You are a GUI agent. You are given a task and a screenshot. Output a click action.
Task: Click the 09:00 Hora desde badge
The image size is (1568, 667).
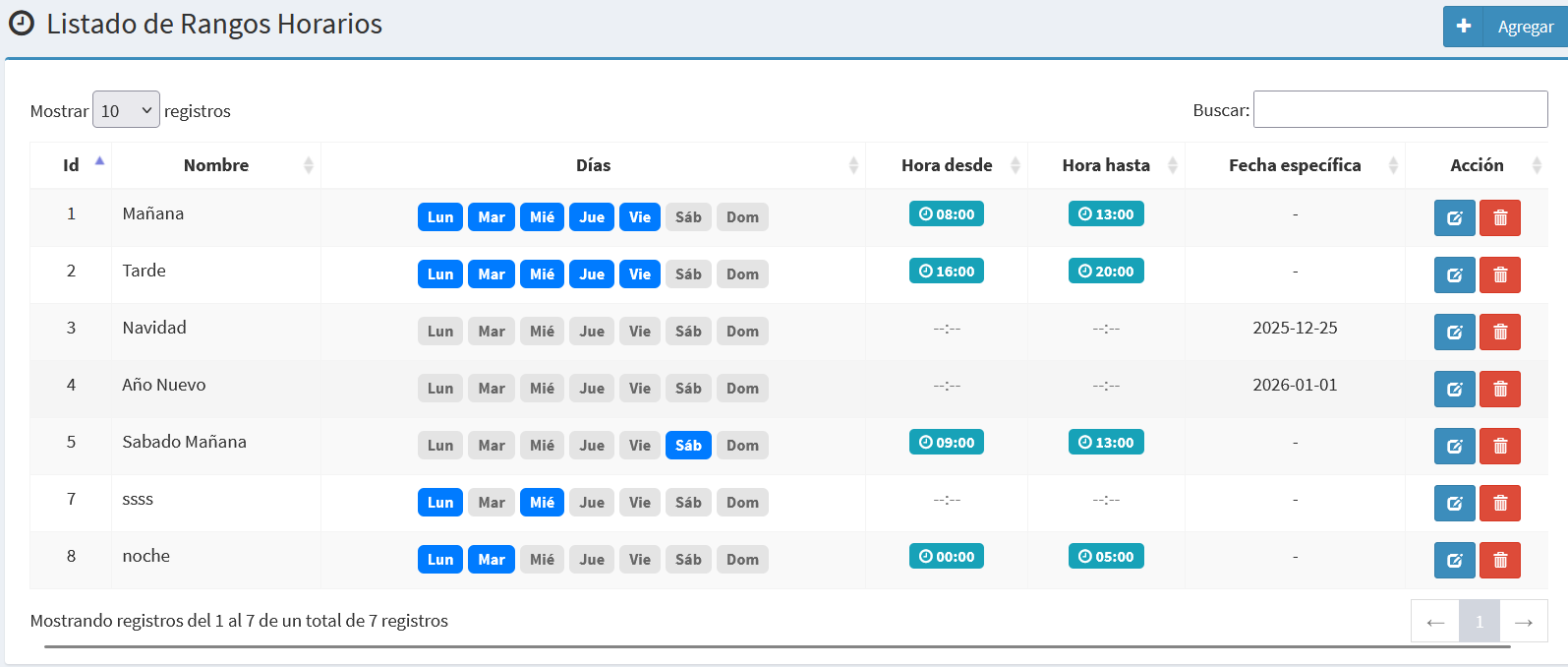coord(947,442)
